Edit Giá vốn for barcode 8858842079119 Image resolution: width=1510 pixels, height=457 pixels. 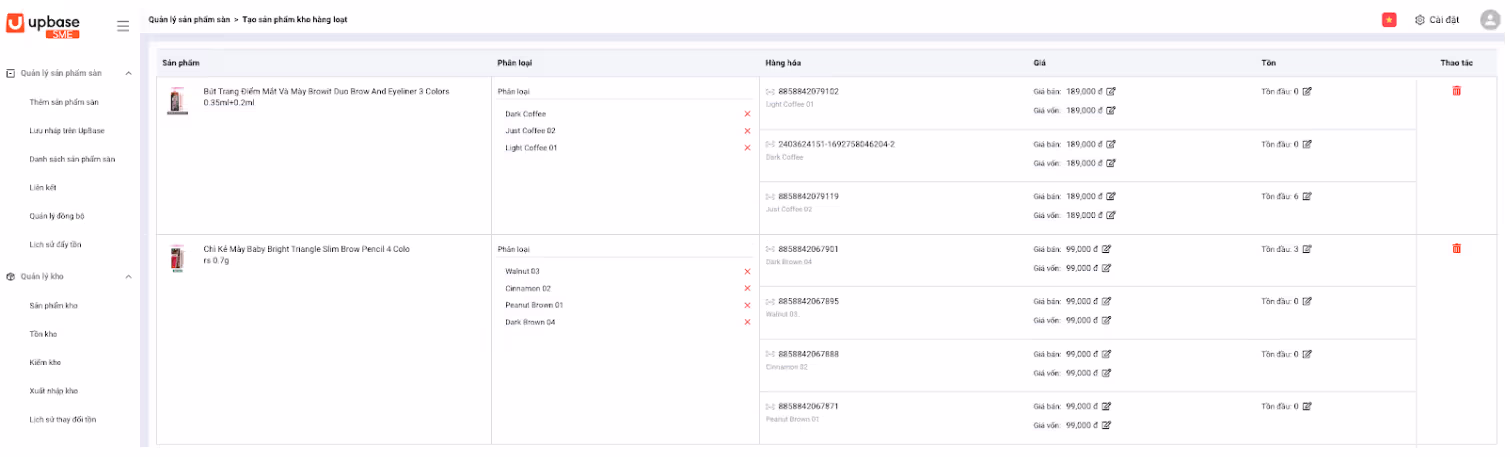pyautogui.click(x=1111, y=215)
